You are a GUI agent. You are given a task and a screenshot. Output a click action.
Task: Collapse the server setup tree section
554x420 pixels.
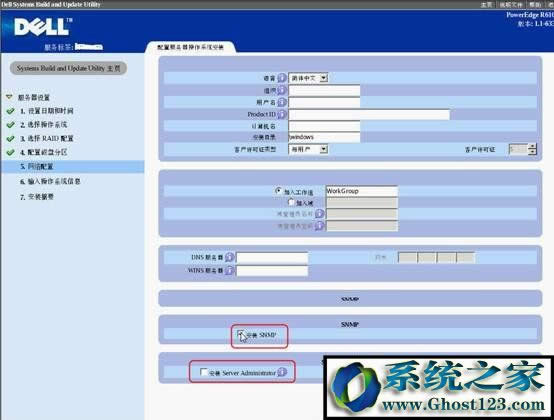tap(9, 97)
